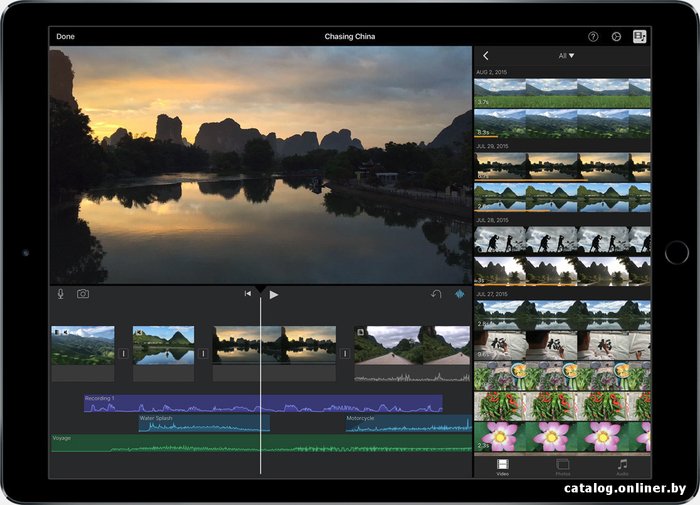Click the undo arrow icon
This screenshot has width=700, height=505.
point(436,295)
